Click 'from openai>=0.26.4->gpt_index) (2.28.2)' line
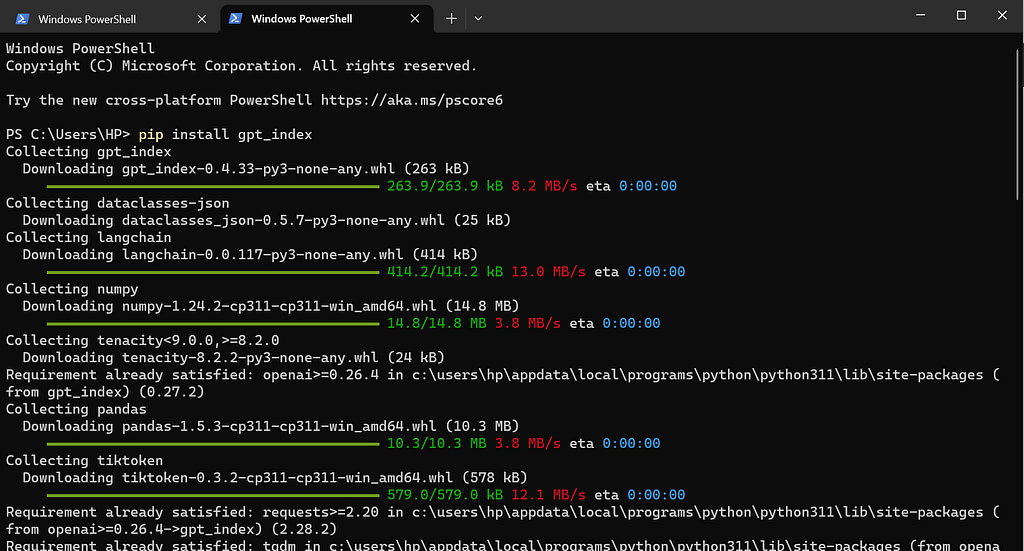Image resolution: width=1024 pixels, height=551 pixels. coord(171,529)
